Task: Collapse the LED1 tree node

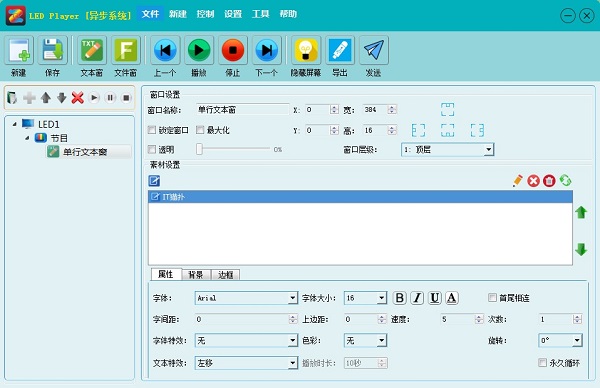Action: (x=15, y=124)
